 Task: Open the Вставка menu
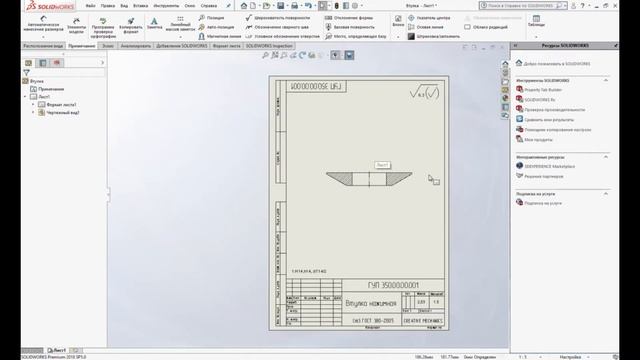tap(140, 6)
